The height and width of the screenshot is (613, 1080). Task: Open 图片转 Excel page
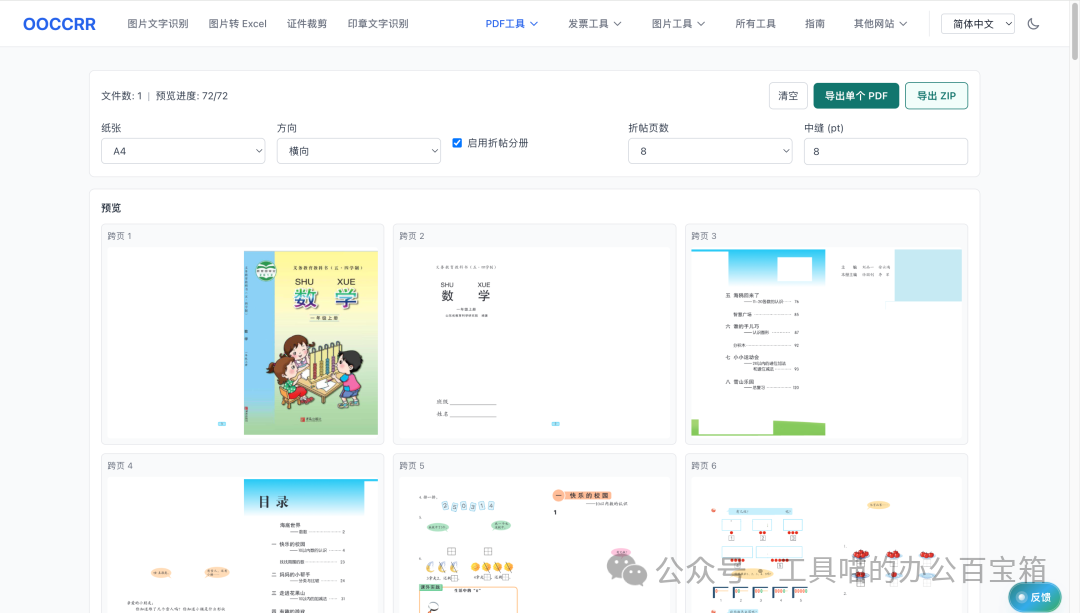pos(238,23)
